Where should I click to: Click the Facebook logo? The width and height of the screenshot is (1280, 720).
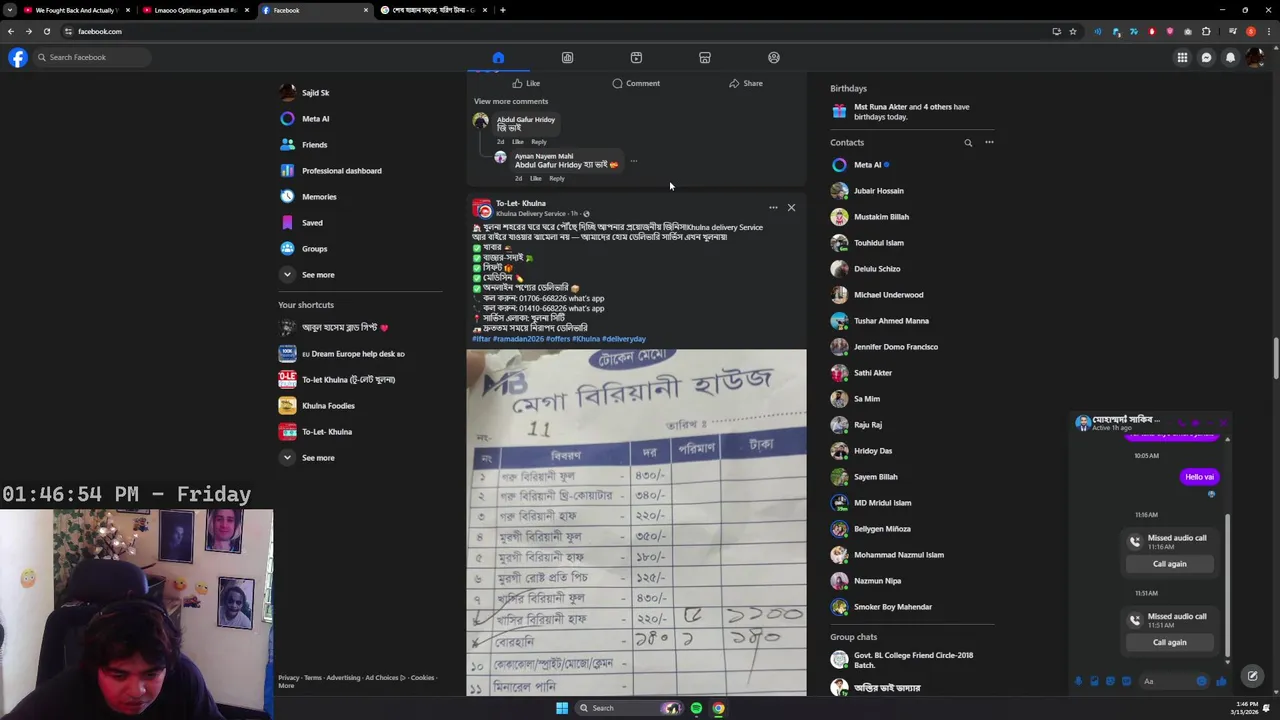[17, 57]
